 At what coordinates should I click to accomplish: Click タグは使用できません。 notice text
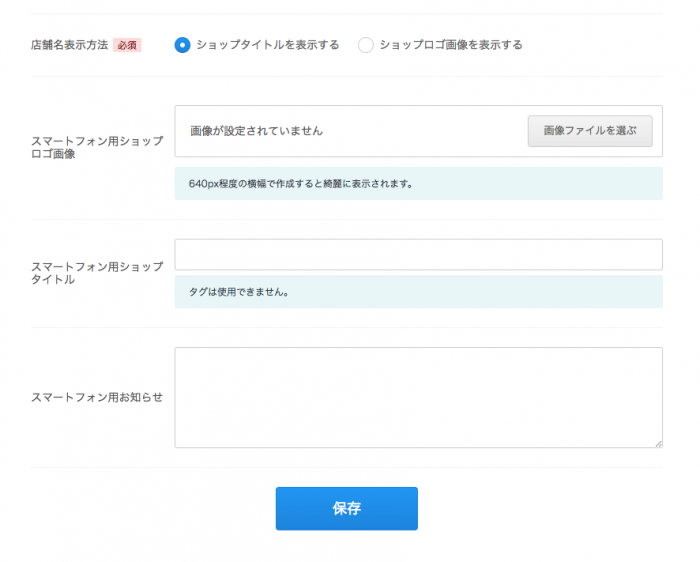click(239, 292)
